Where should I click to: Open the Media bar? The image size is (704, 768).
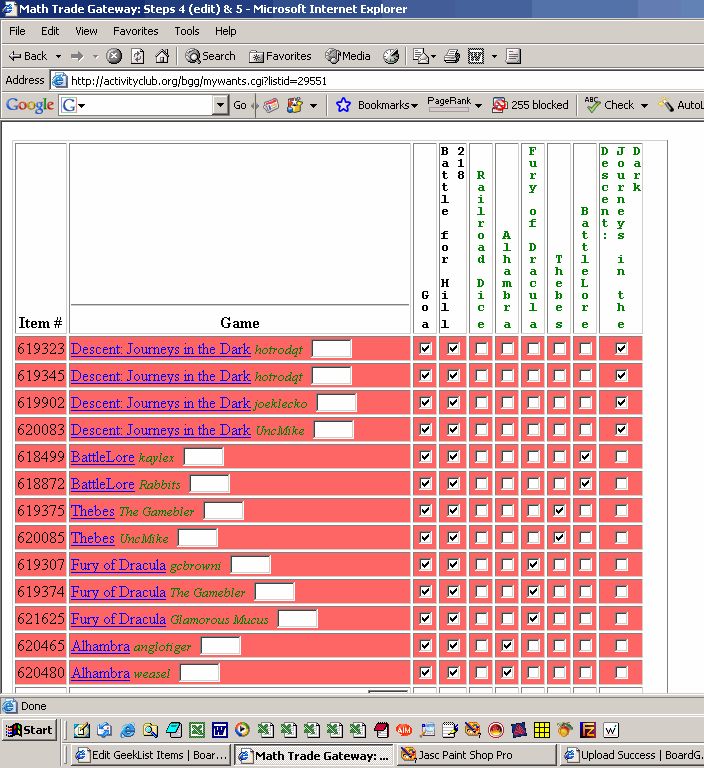tap(348, 56)
